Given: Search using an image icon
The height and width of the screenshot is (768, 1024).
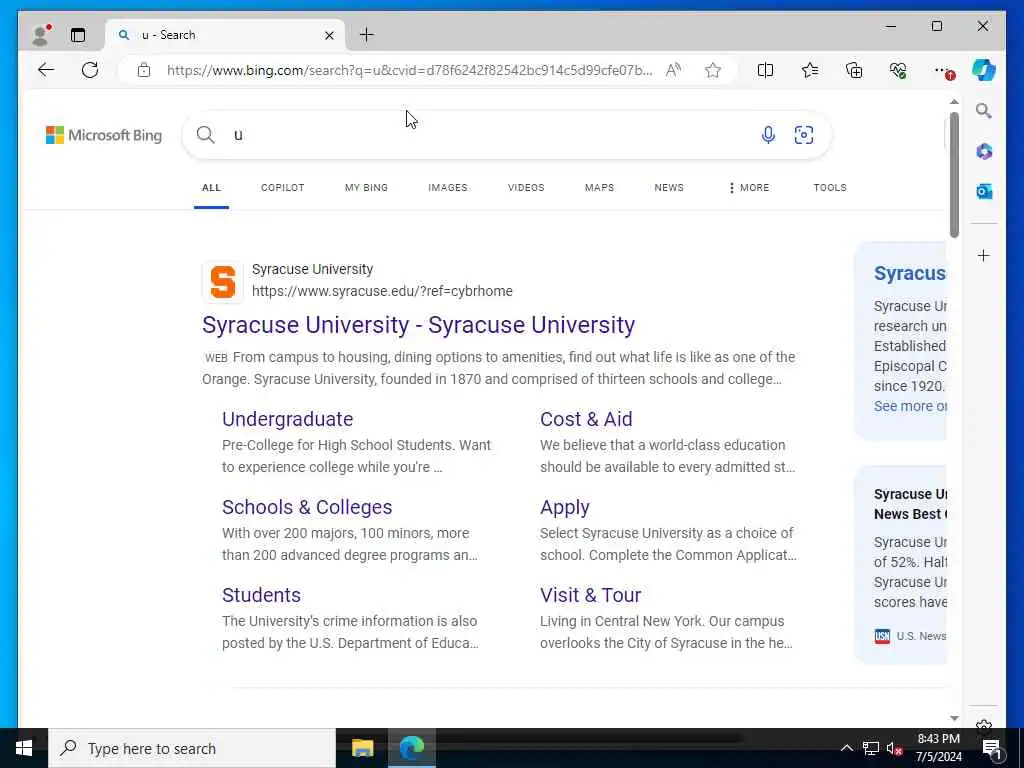Looking at the screenshot, I should pyautogui.click(x=804, y=135).
